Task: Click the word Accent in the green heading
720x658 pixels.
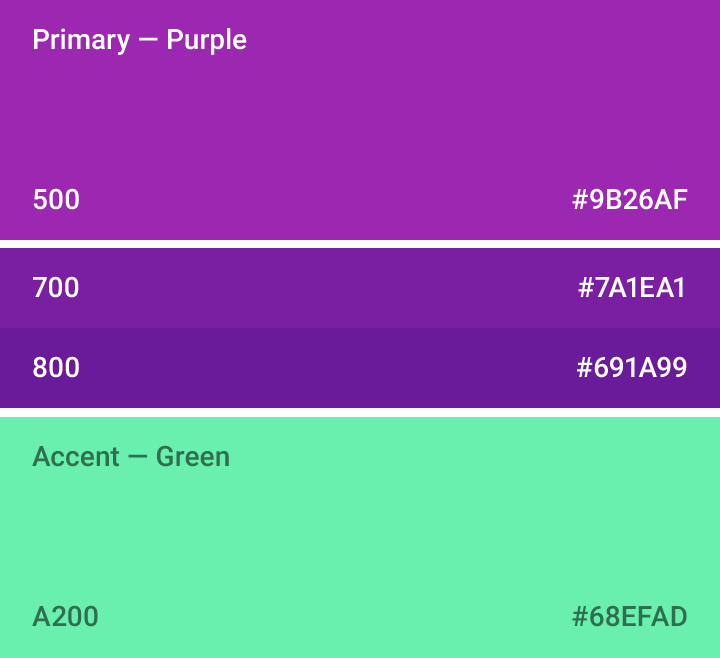Action: coord(76,457)
